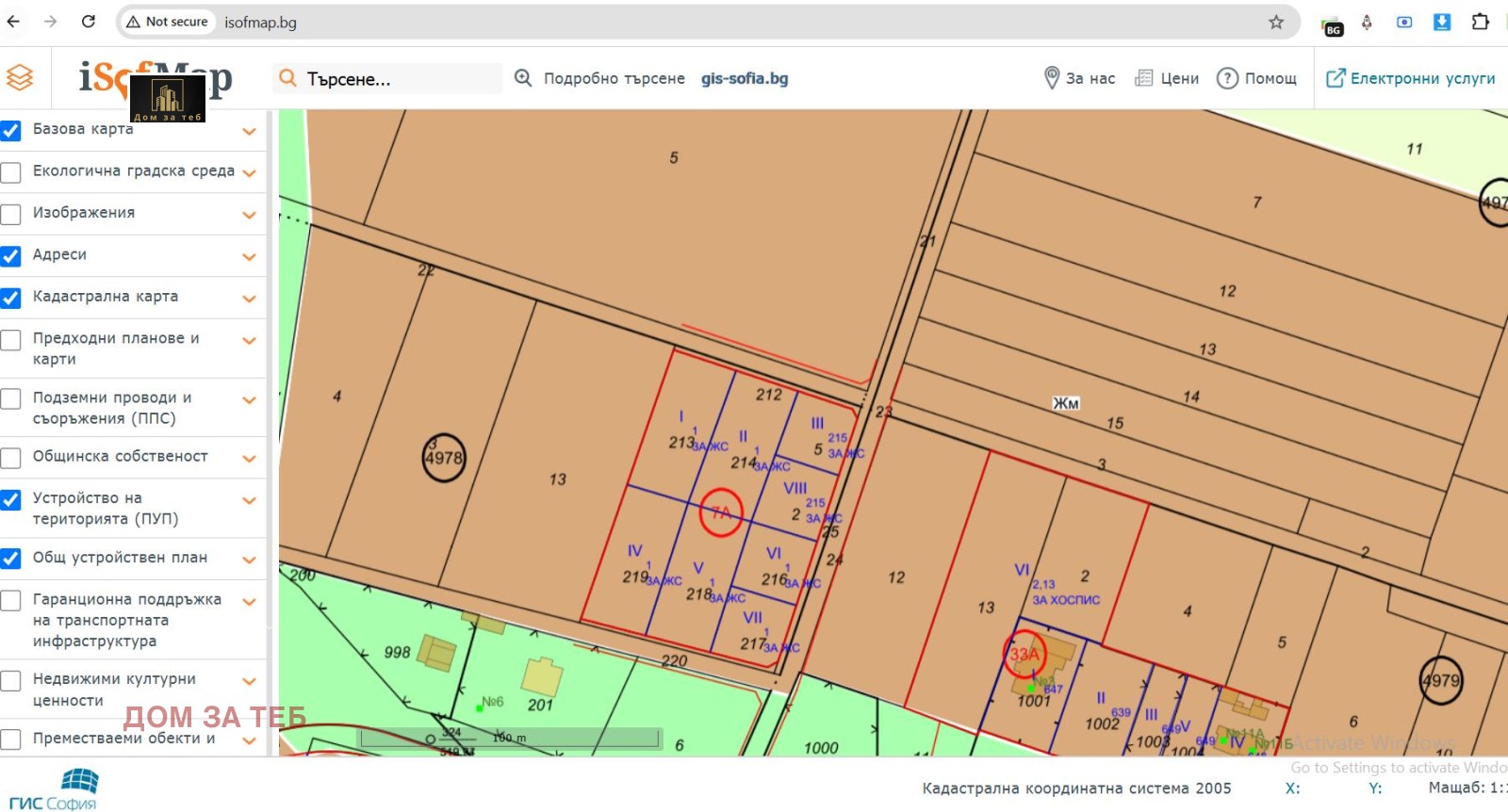
Task: Open the layers stack icon
Action: (x=20, y=78)
